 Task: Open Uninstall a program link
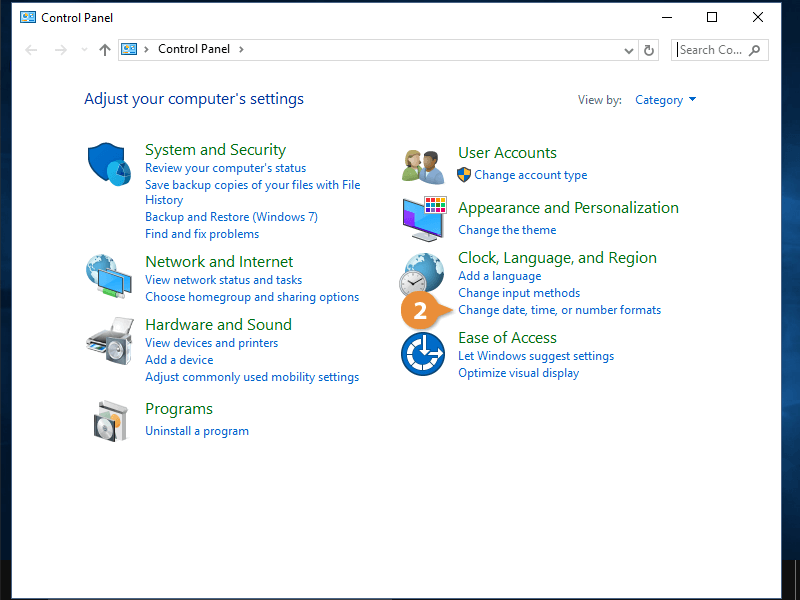click(x=197, y=431)
